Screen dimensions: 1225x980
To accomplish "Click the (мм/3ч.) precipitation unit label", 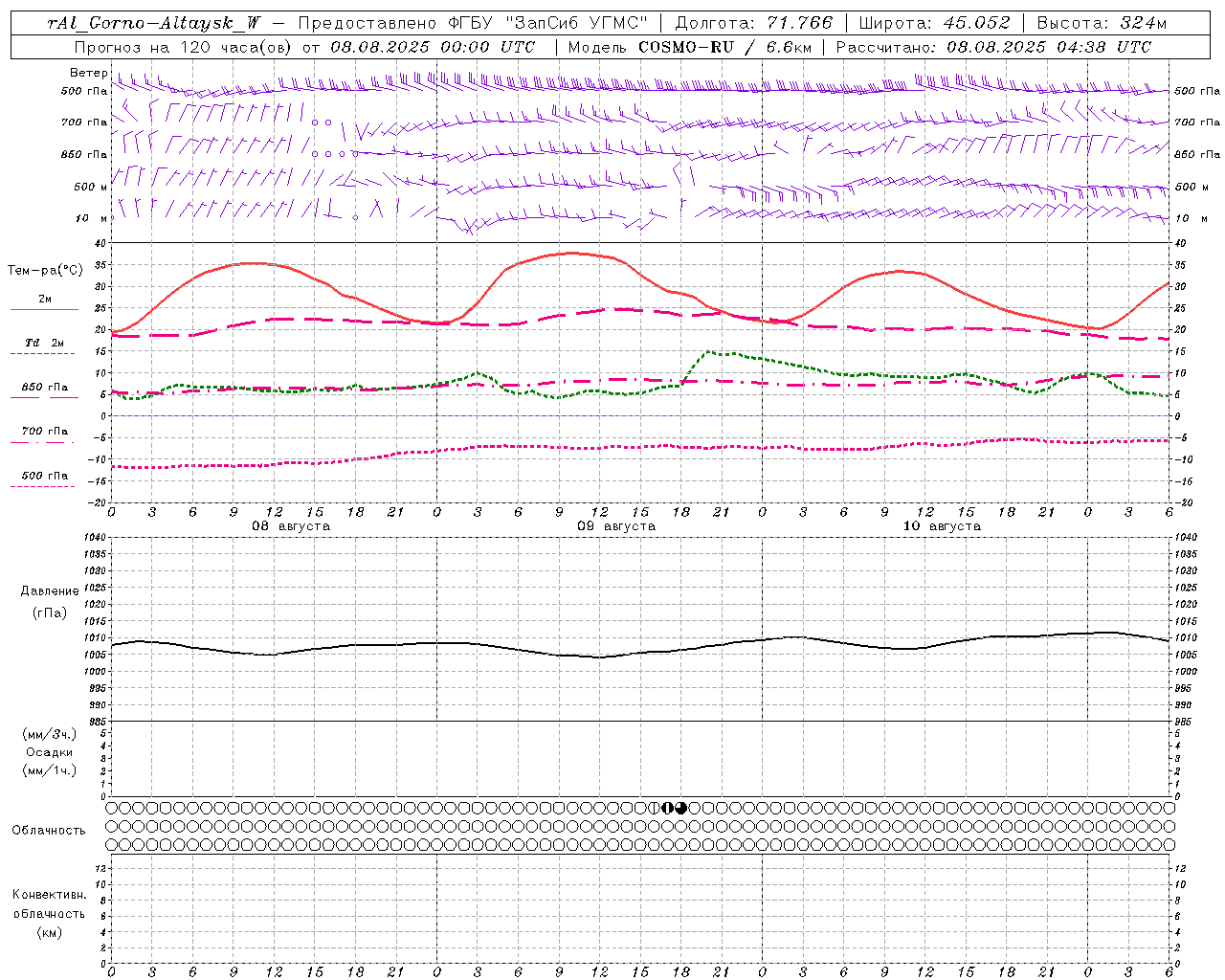I will tap(50, 735).
